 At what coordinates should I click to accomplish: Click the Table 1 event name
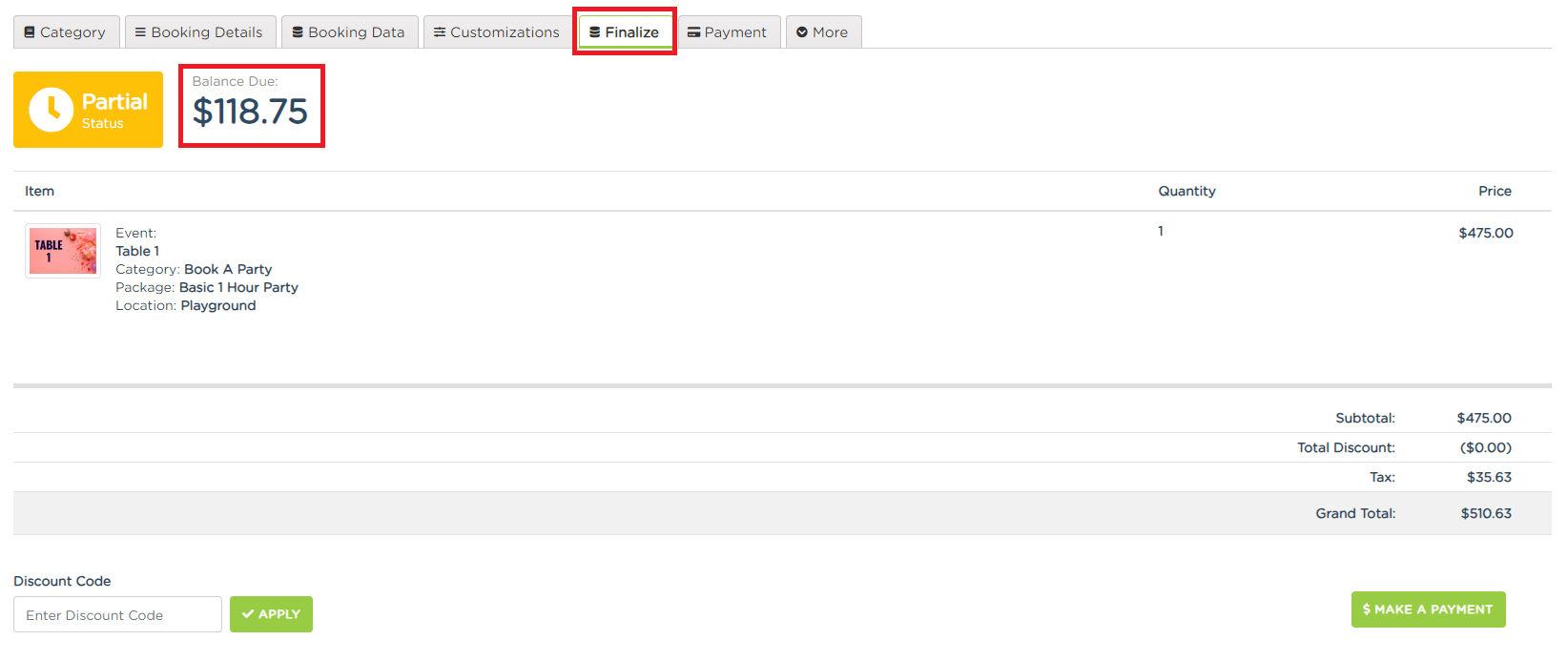pos(137,251)
